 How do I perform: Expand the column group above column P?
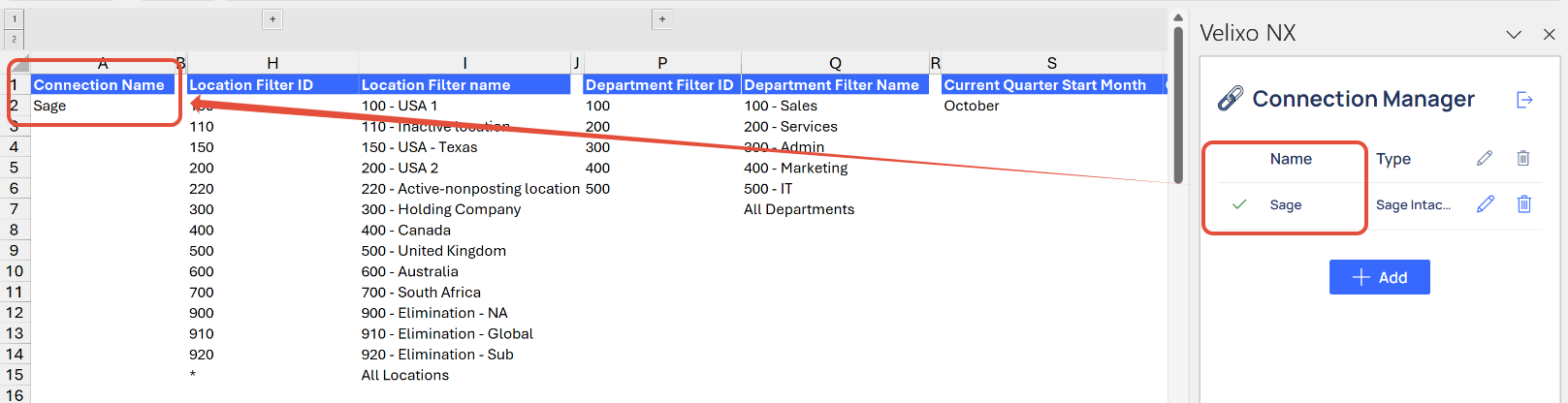click(662, 18)
